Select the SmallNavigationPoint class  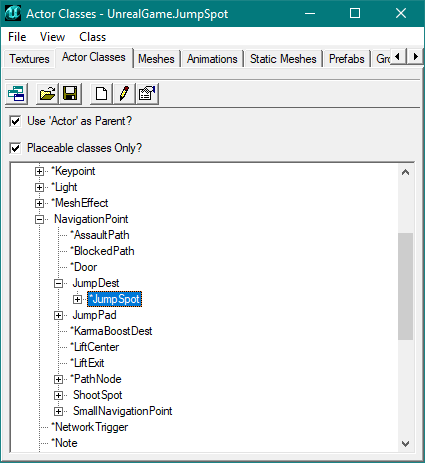[x=122, y=411]
